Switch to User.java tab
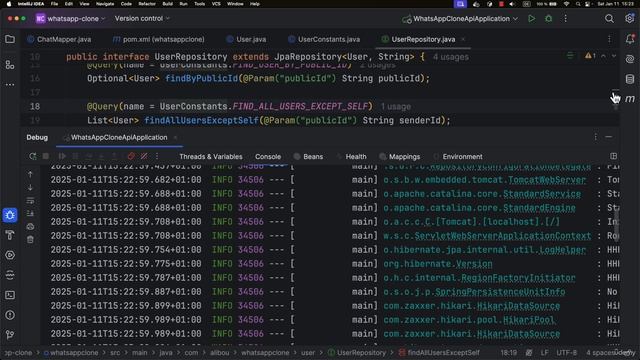Screen dimensions: 640x360 (x=246, y=40)
